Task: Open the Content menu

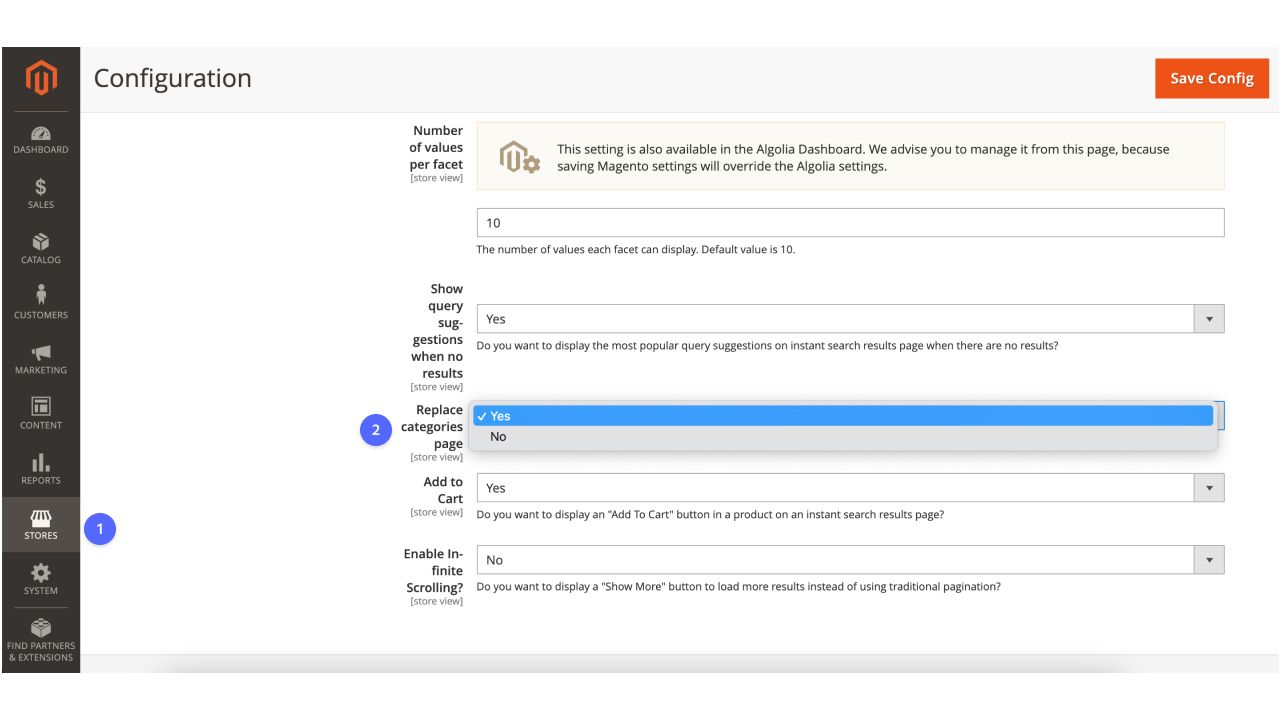Action: tap(41, 414)
